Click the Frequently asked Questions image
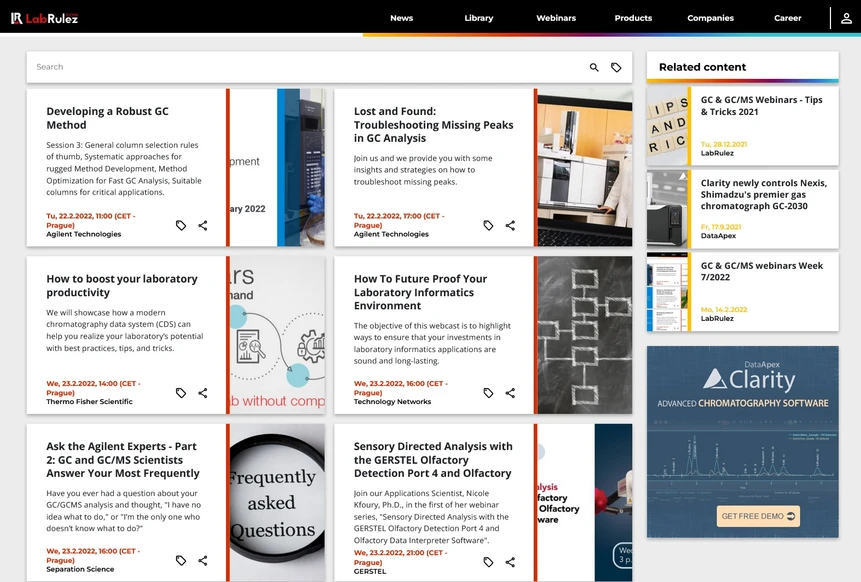861x582 pixels. tap(277, 502)
